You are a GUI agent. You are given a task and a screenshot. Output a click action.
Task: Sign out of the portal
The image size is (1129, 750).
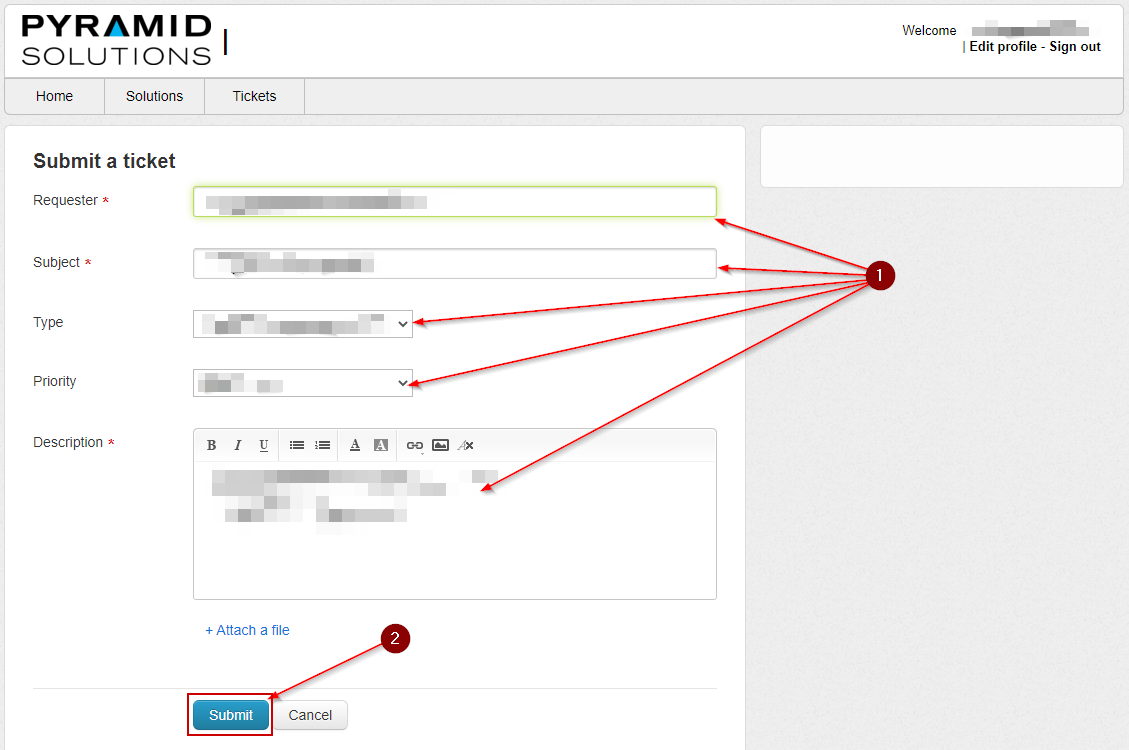pyautogui.click(x=1075, y=47)
